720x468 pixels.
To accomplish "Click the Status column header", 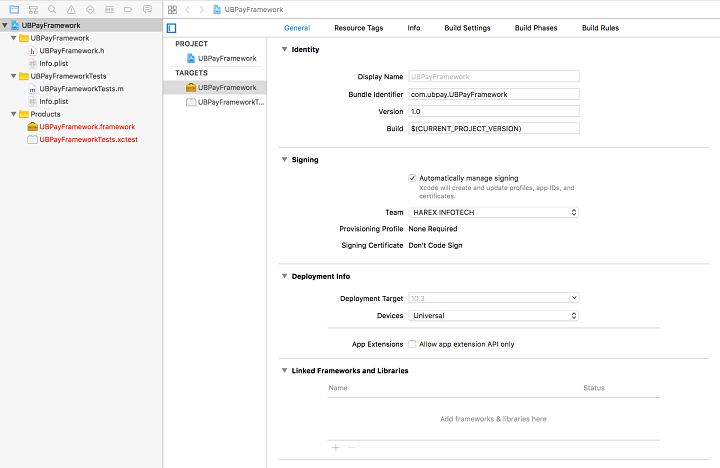I will (594, 388).
